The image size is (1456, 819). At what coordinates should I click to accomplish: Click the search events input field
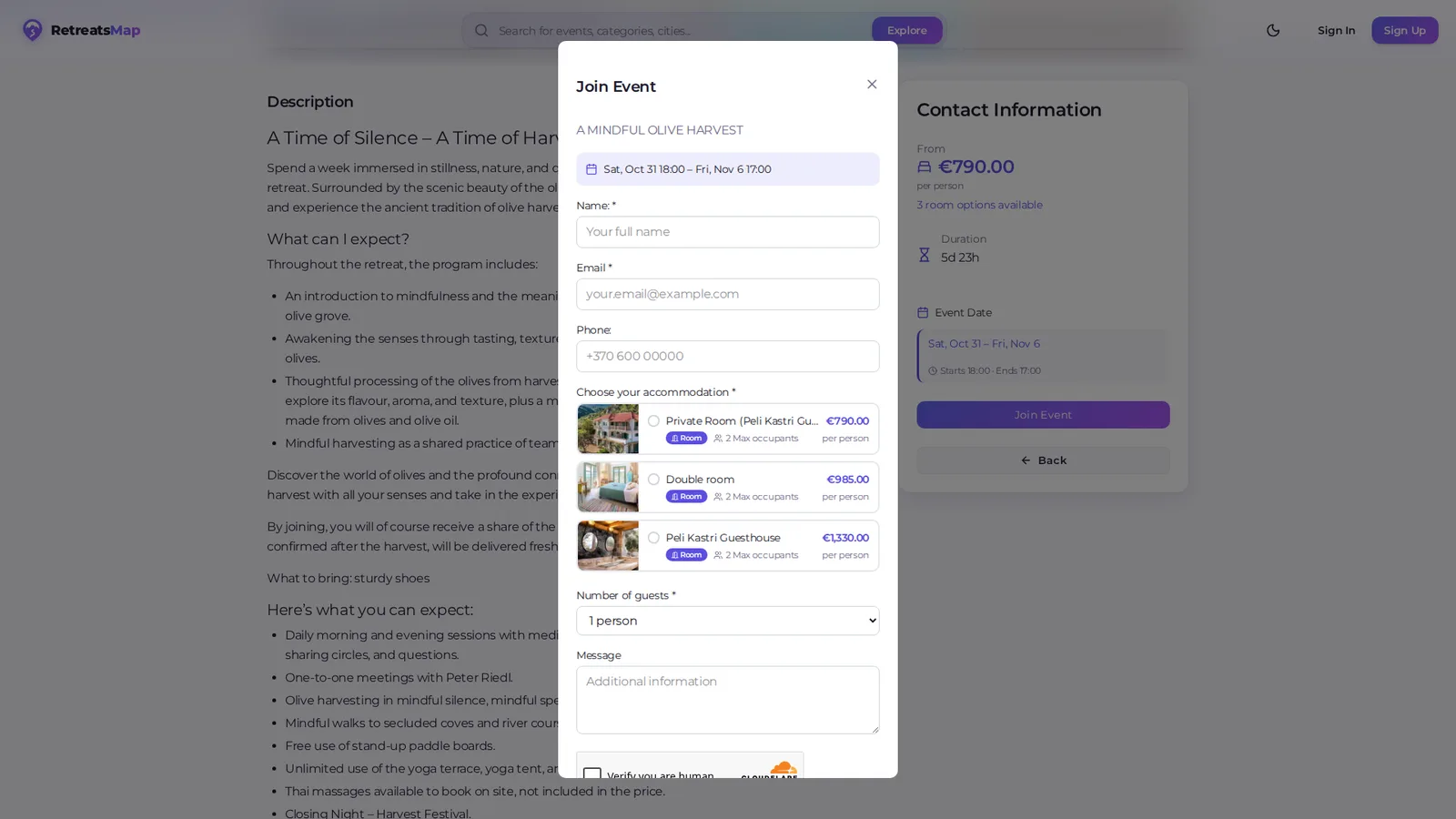click(681, 30)
